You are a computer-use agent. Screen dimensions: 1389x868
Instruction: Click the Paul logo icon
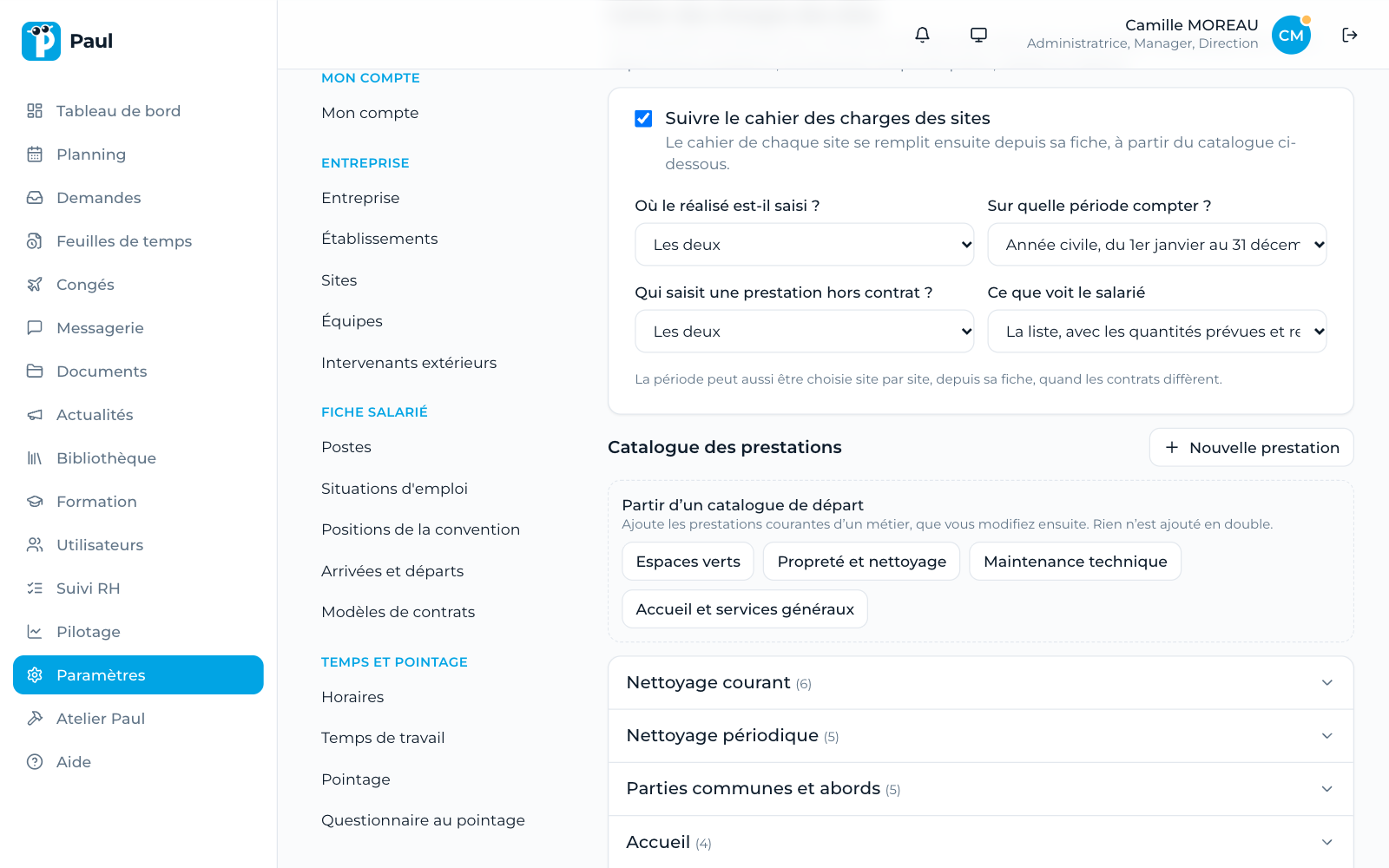pos(41,41)
